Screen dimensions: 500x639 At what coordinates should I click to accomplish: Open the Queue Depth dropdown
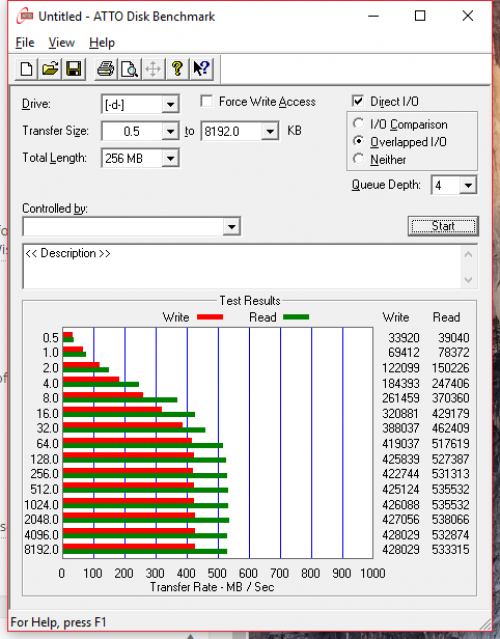(x=468, y=185)
